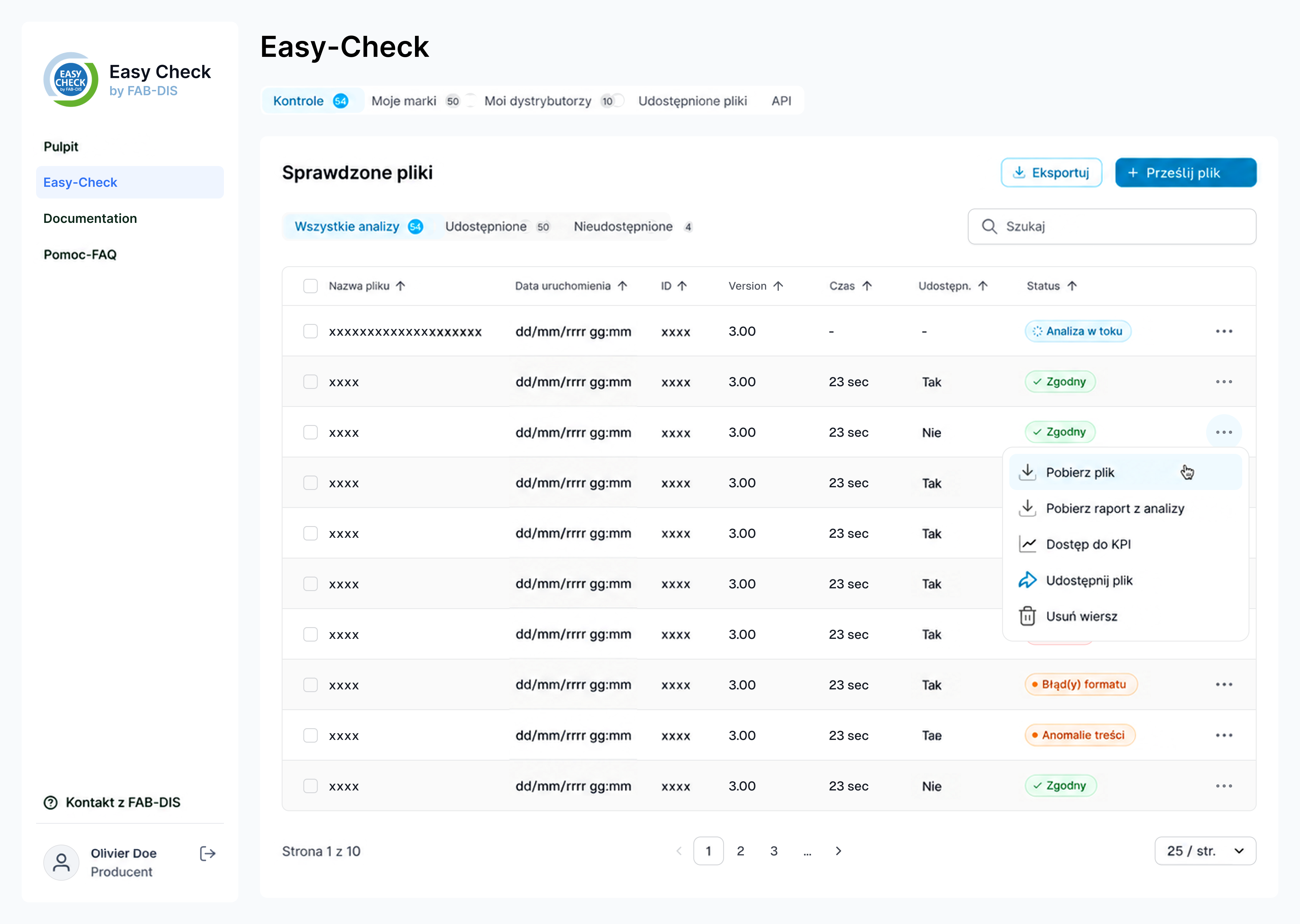
Task: Open Pulpit in the sidebar
Action: [x=61, y=147]
